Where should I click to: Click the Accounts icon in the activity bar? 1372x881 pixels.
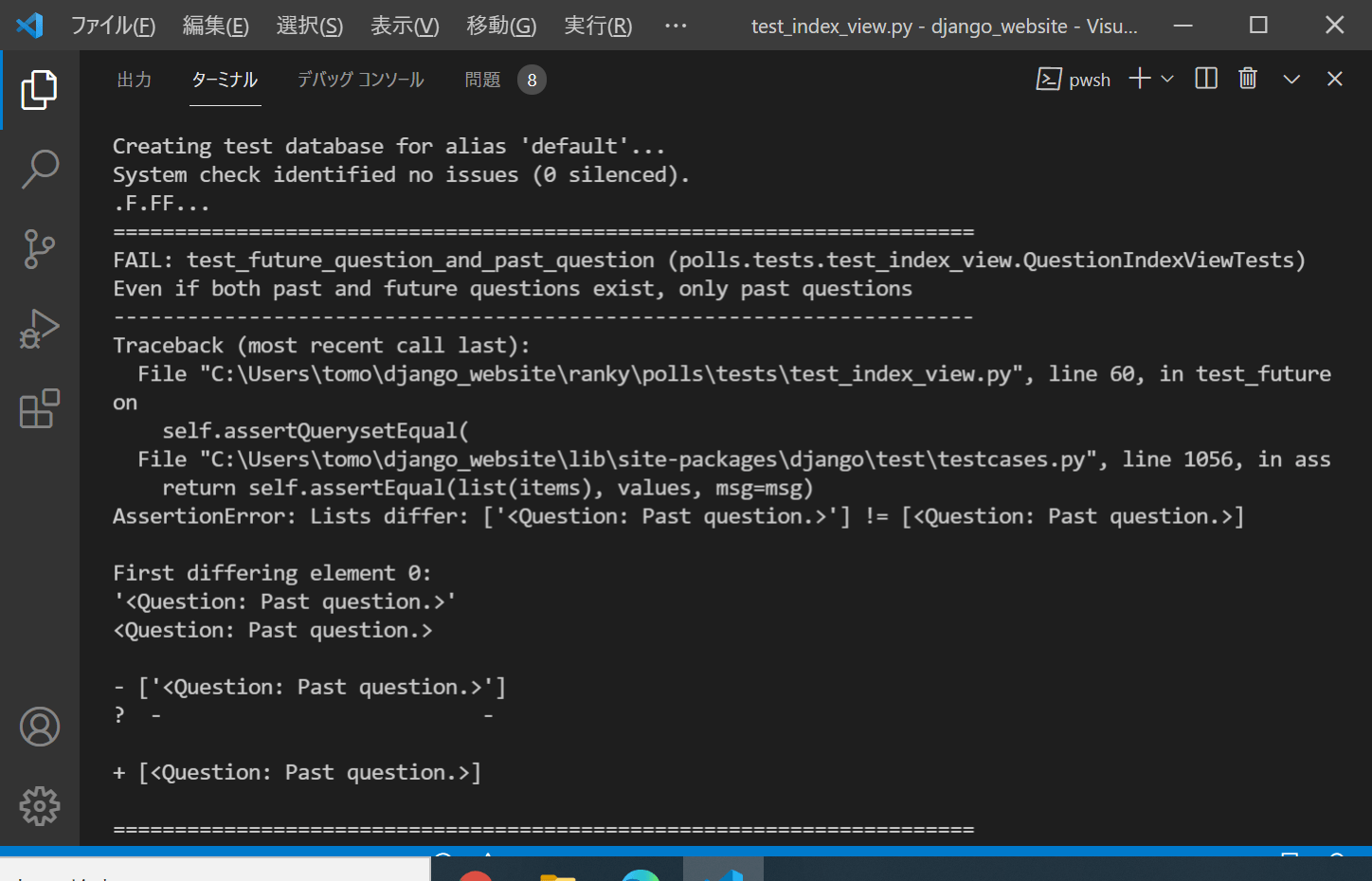tap(39, 727)
